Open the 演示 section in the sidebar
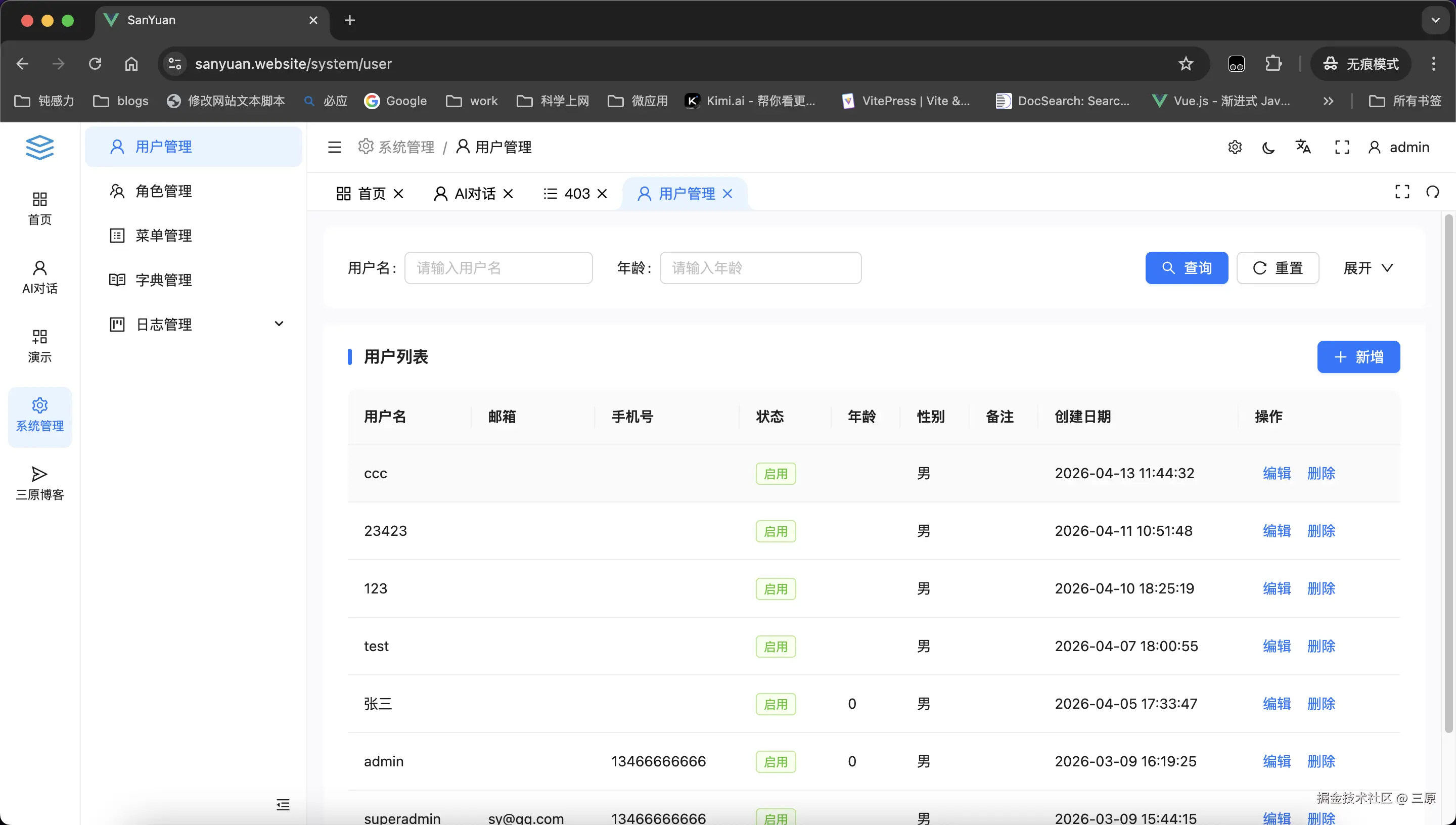This screenshot has height=825, width=1456. pyautogui.click(x=39, y=344)
